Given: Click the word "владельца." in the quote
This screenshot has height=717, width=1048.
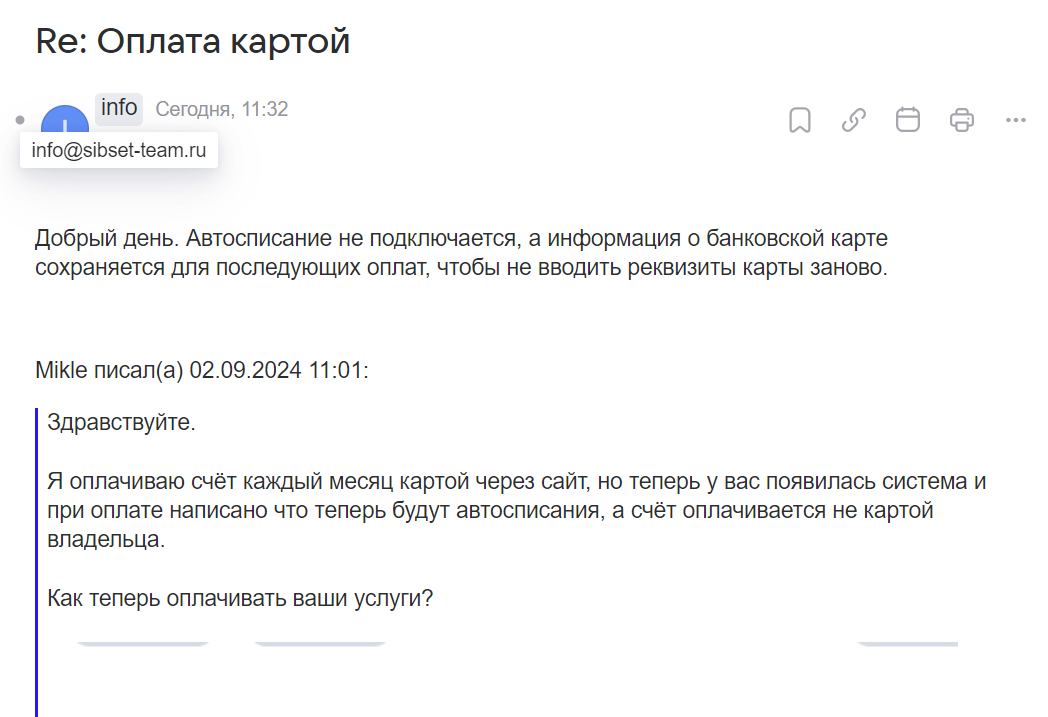Looking at the screenshot, I should pos(105,541).
